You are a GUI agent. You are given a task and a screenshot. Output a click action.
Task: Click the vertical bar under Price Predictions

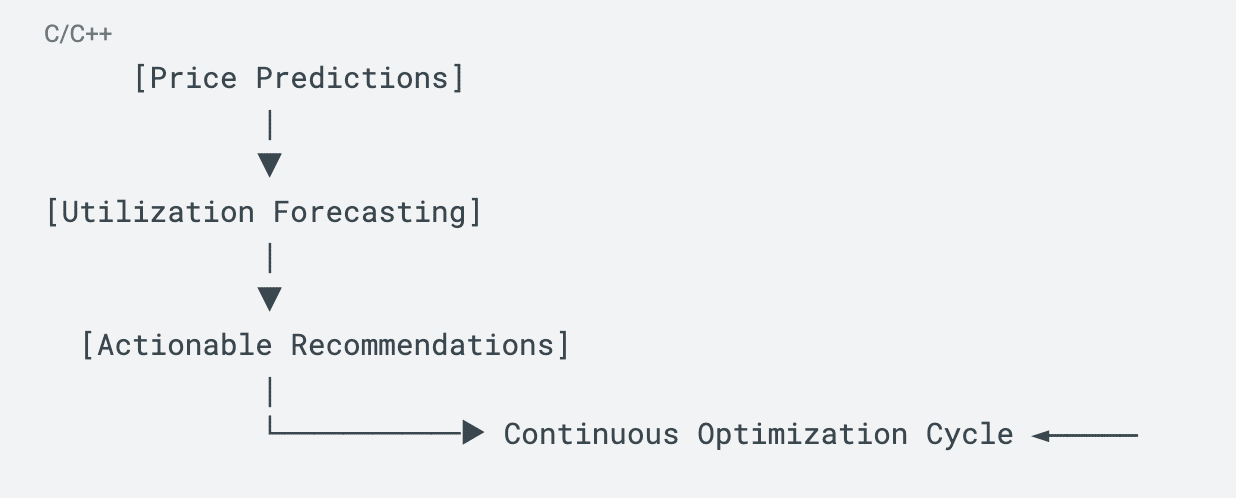[x=270, y=125]
